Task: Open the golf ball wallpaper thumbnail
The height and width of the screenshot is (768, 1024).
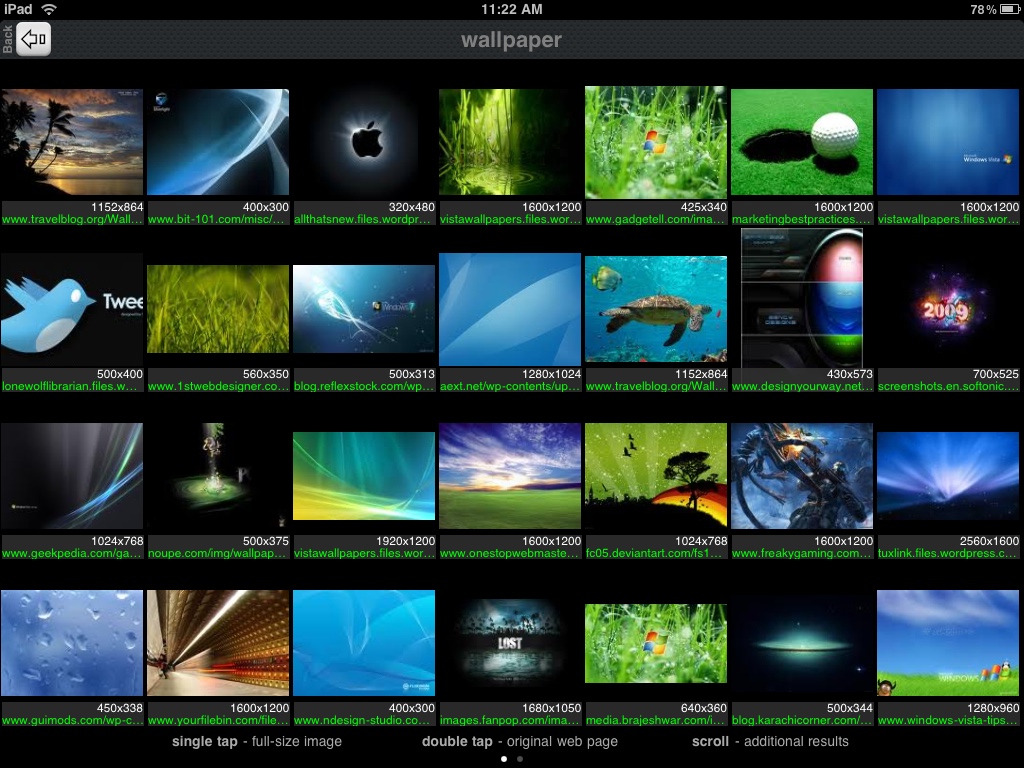Action: point(801,141)
